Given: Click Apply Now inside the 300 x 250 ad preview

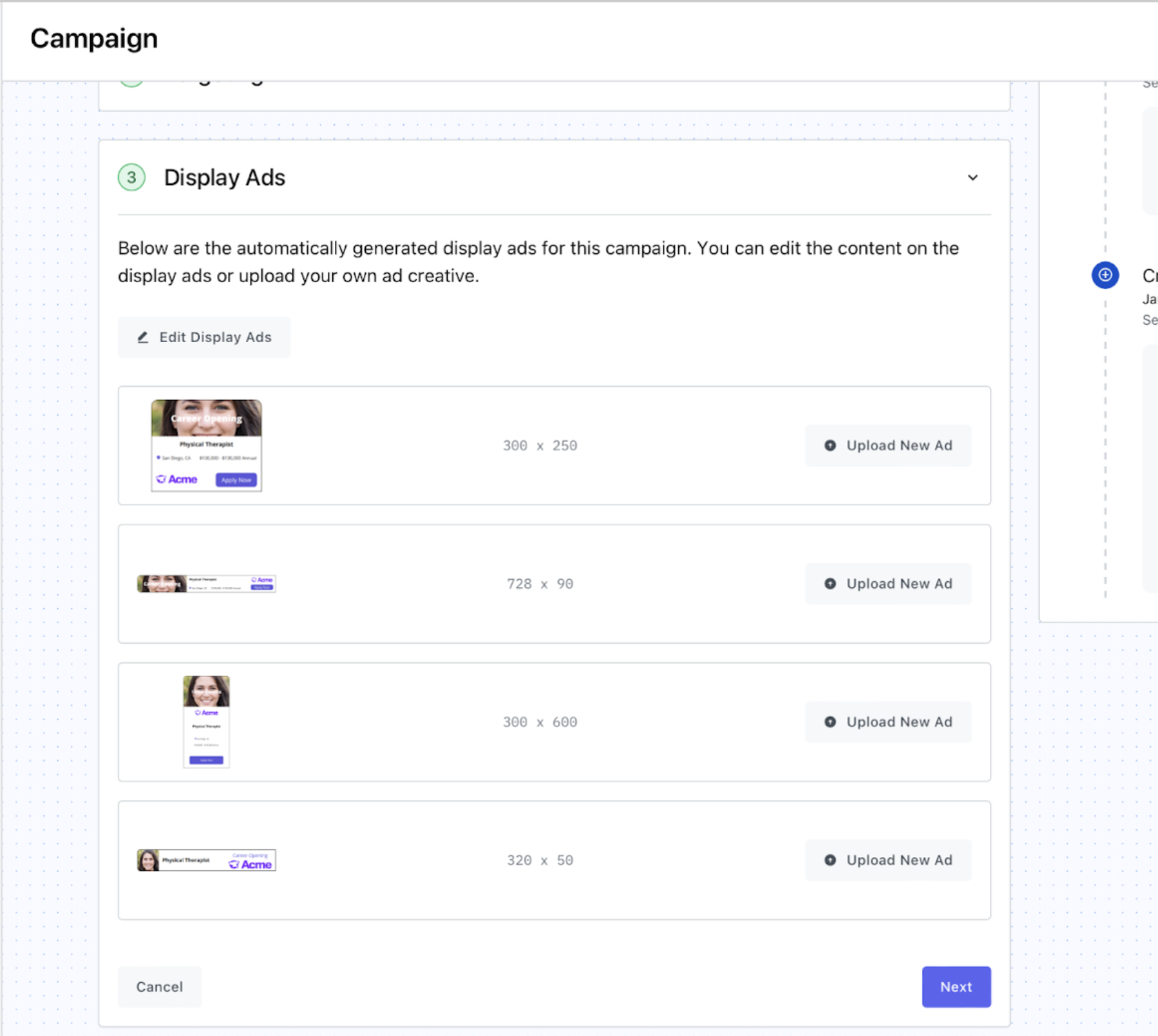Looking at the screenshot, I should coord(236,480).
